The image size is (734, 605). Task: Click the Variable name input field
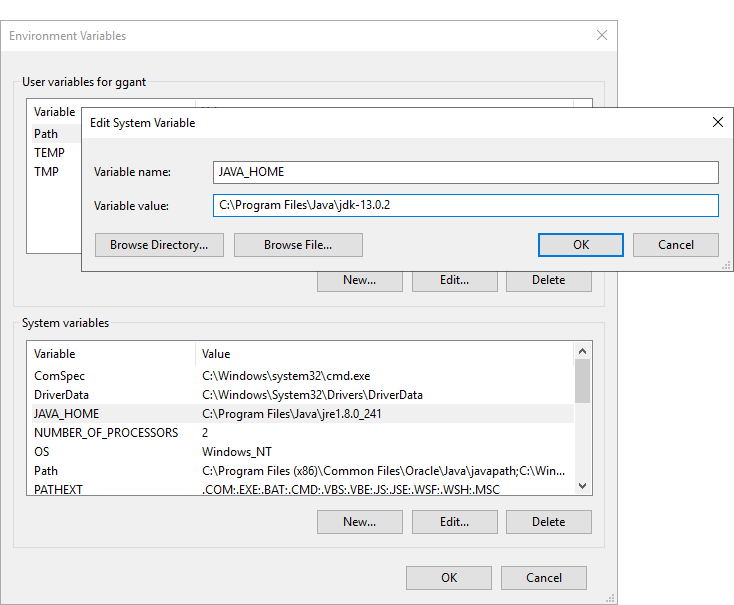[465, 172]
